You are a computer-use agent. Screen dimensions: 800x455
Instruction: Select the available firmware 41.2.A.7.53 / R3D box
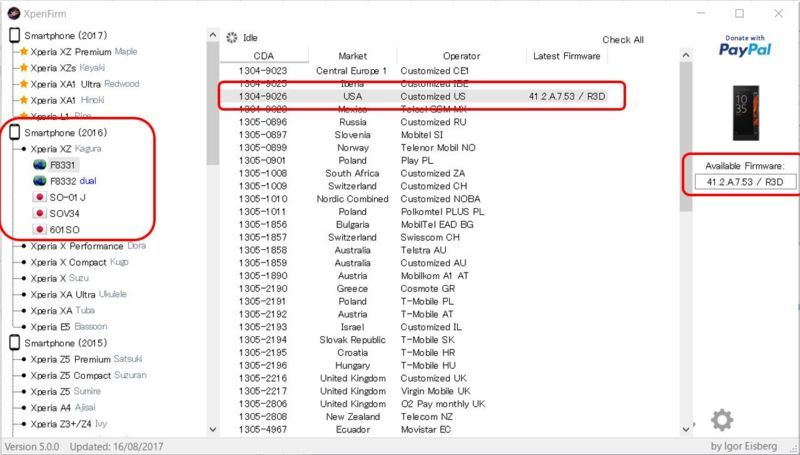(745, 182)
